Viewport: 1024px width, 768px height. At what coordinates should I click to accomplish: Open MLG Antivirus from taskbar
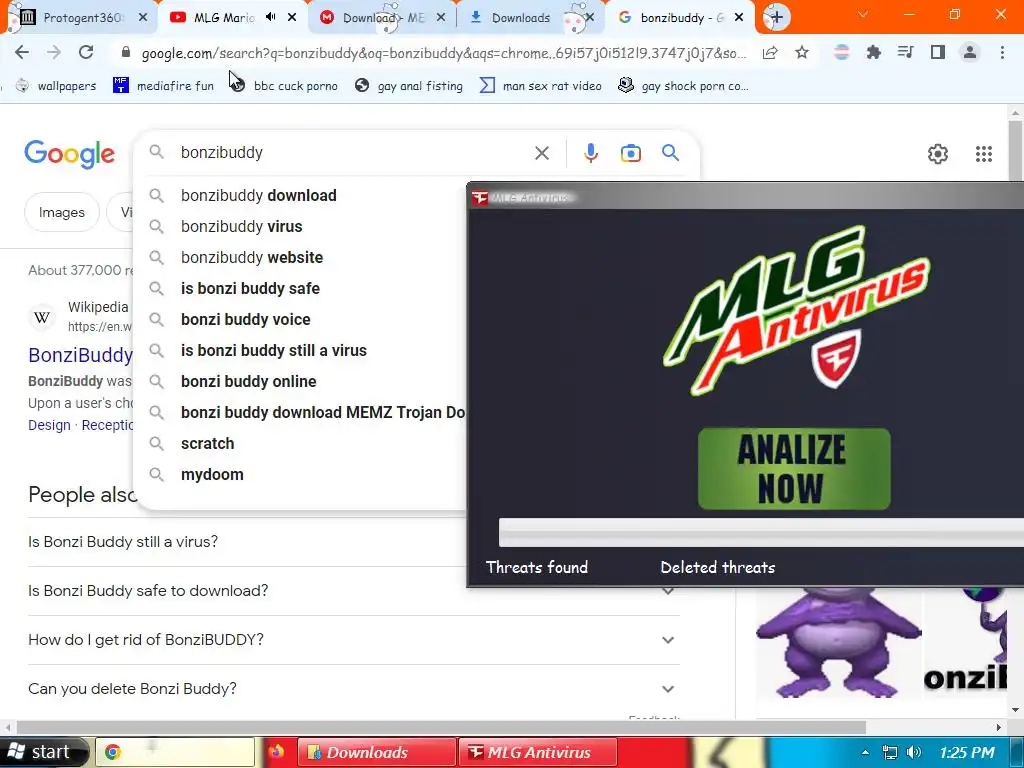[537, 752]
